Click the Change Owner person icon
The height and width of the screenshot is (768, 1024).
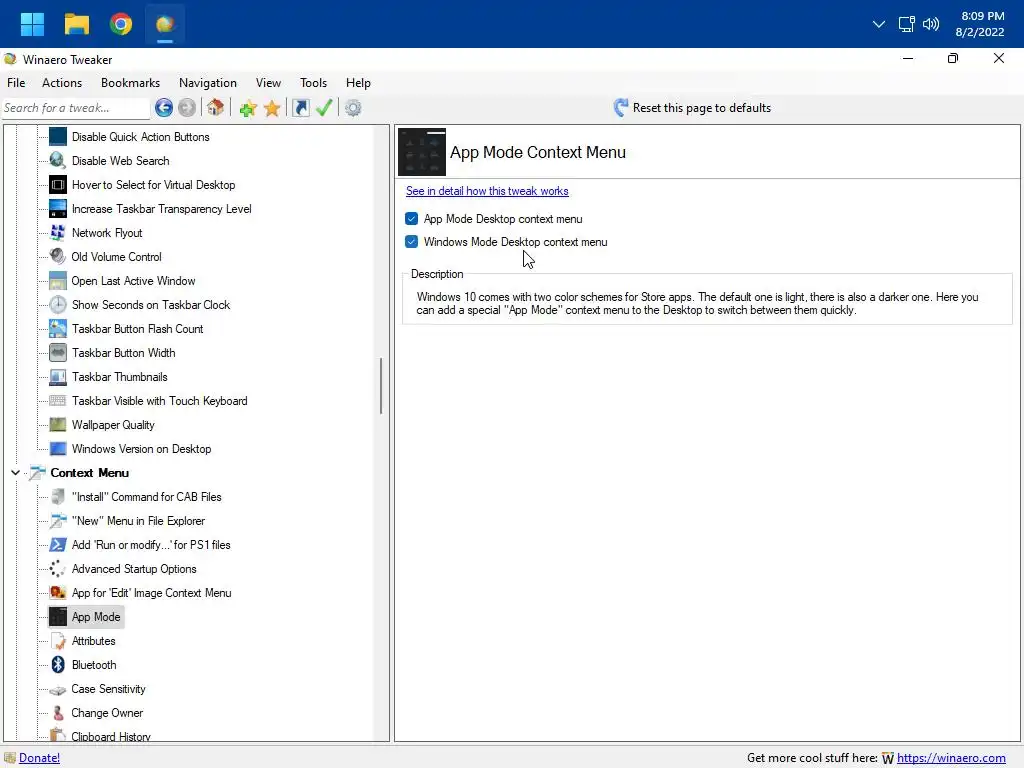click(x=57, y=713)
